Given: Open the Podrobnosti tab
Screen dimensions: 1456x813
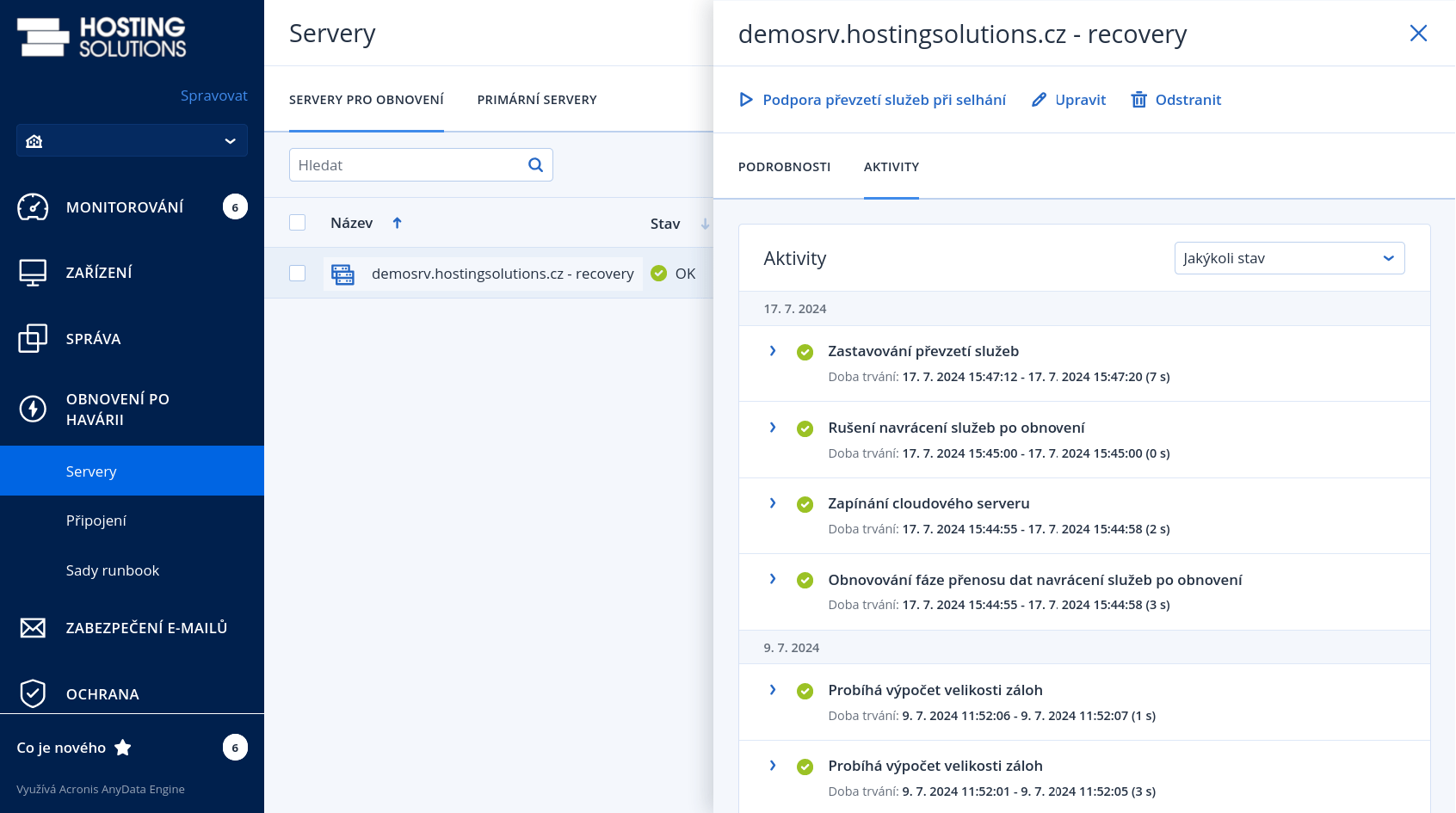Looking at the screenshot, I should click(x=784, y=167).
